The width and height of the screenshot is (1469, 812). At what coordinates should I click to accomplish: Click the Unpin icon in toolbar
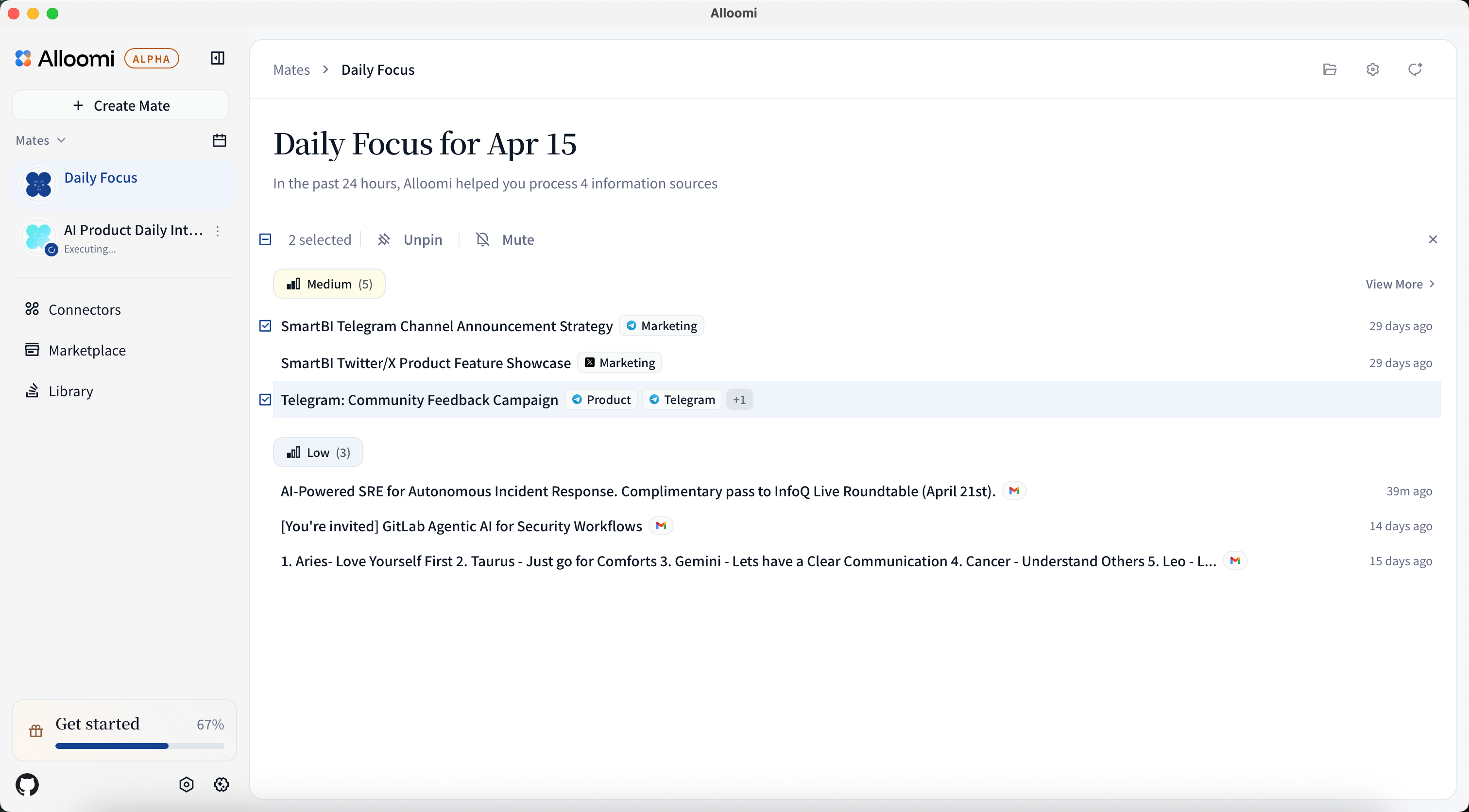tap(384, 239)
